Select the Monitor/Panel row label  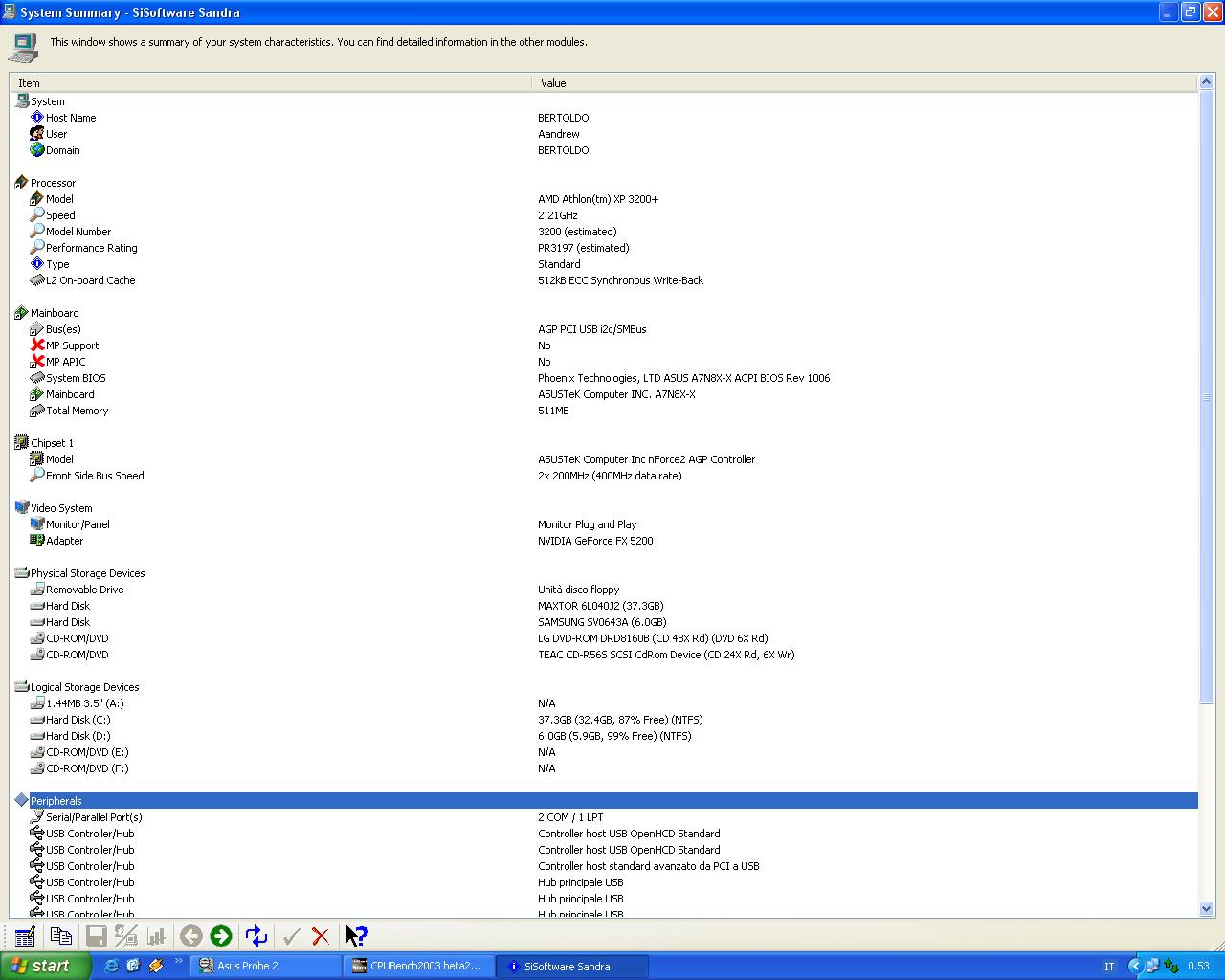tap(78, 524)
